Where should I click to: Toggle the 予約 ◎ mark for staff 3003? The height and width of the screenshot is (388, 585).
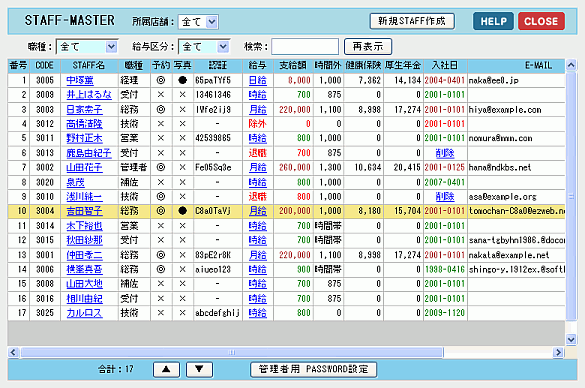(161, 109)
